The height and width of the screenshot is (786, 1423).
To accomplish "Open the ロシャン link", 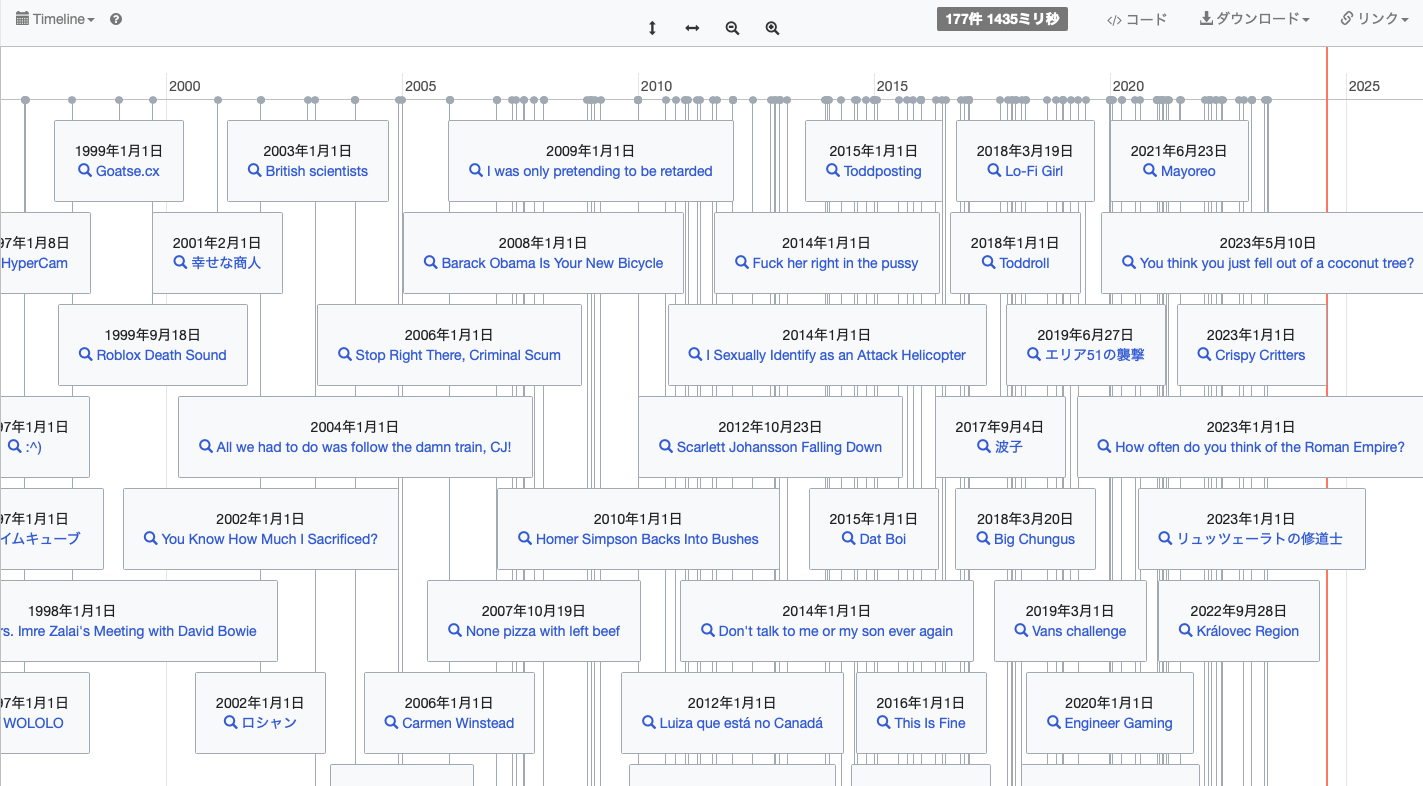I will 269,723.
